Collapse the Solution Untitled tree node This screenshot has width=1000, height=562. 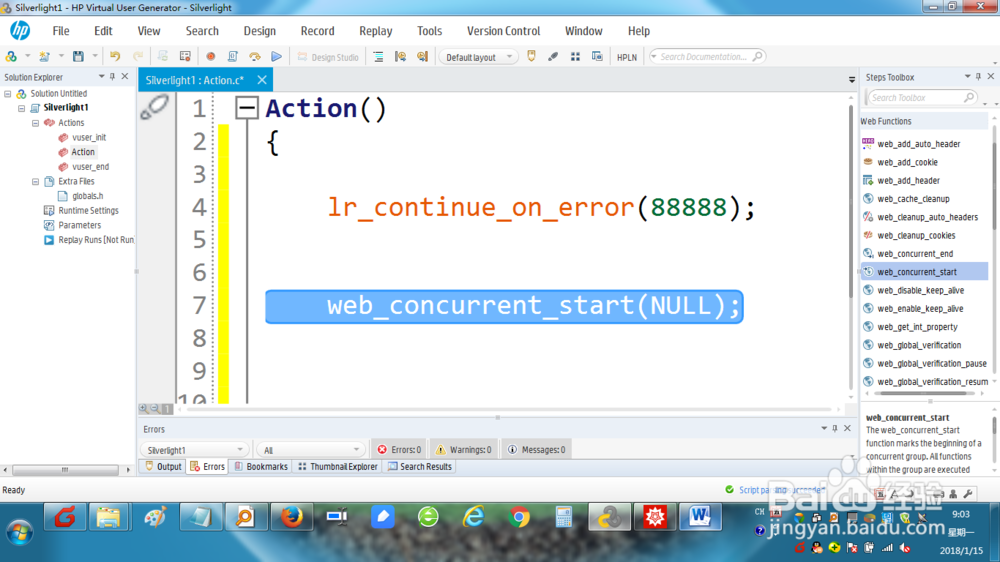pyautogui.click(x=8, y=93)
